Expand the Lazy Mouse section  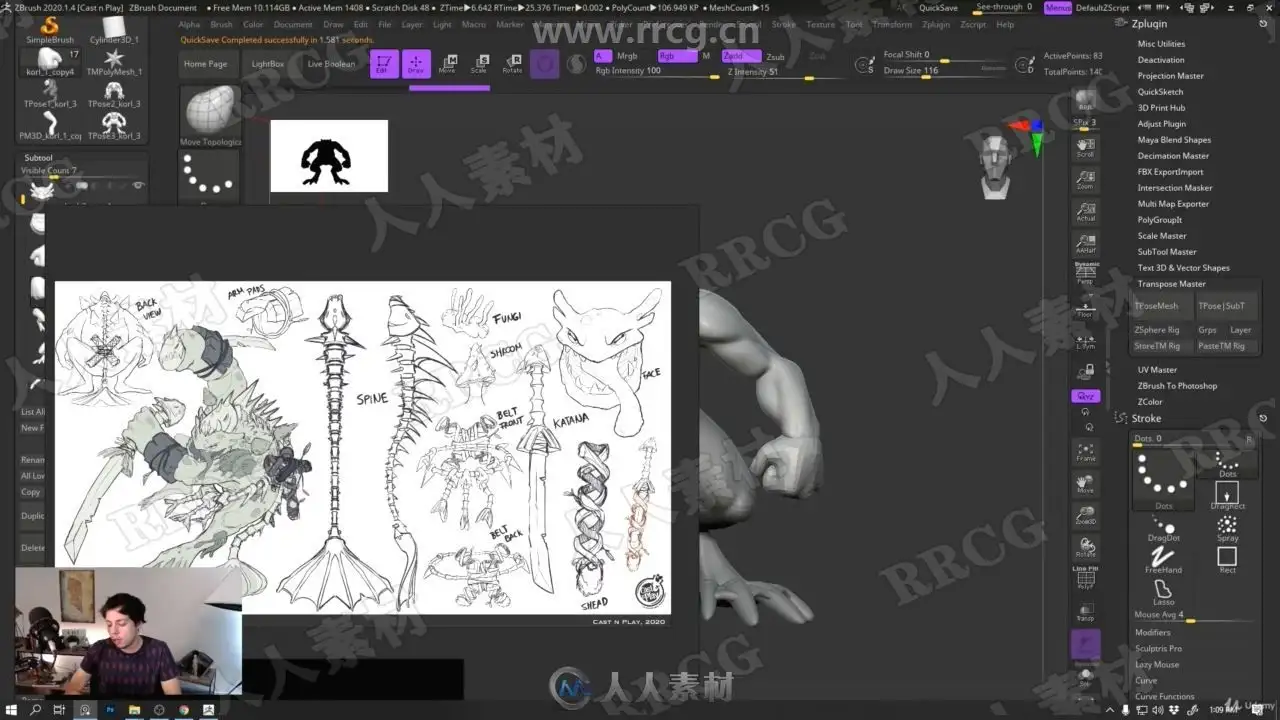pos(1157,664)
